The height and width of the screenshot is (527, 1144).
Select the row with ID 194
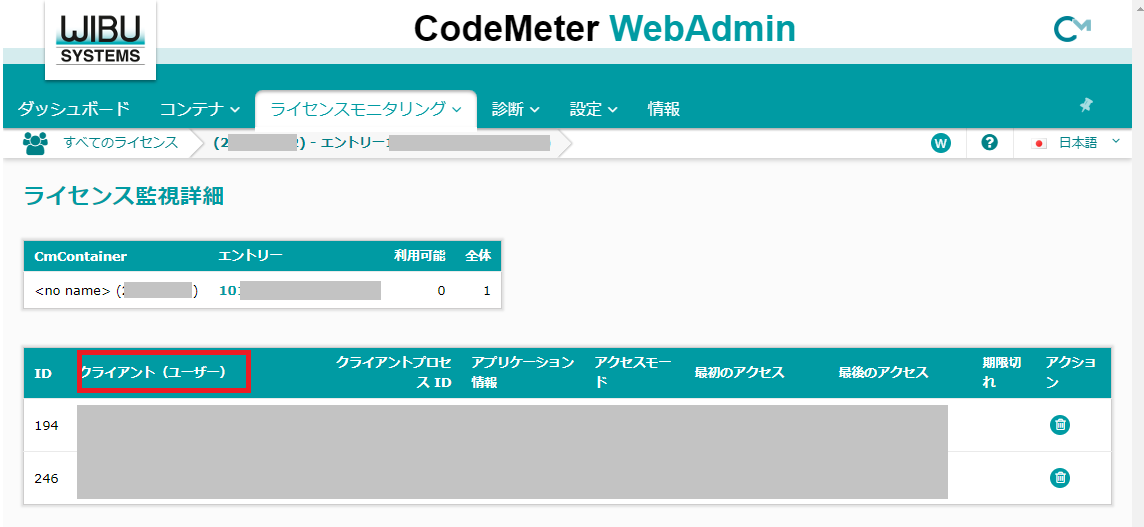tap(568, 425)
